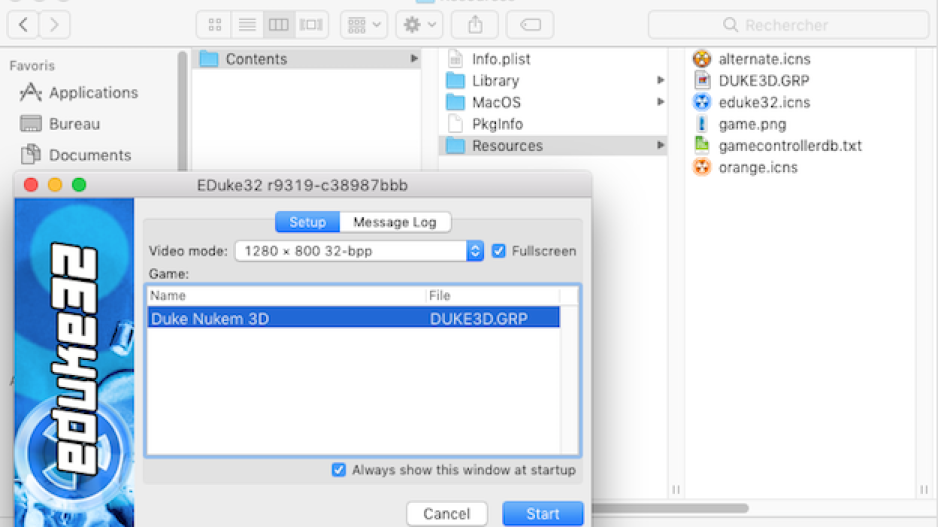Screen dimensions: 938x527
Task: Select game.png file icon
Action: [702, 124]
